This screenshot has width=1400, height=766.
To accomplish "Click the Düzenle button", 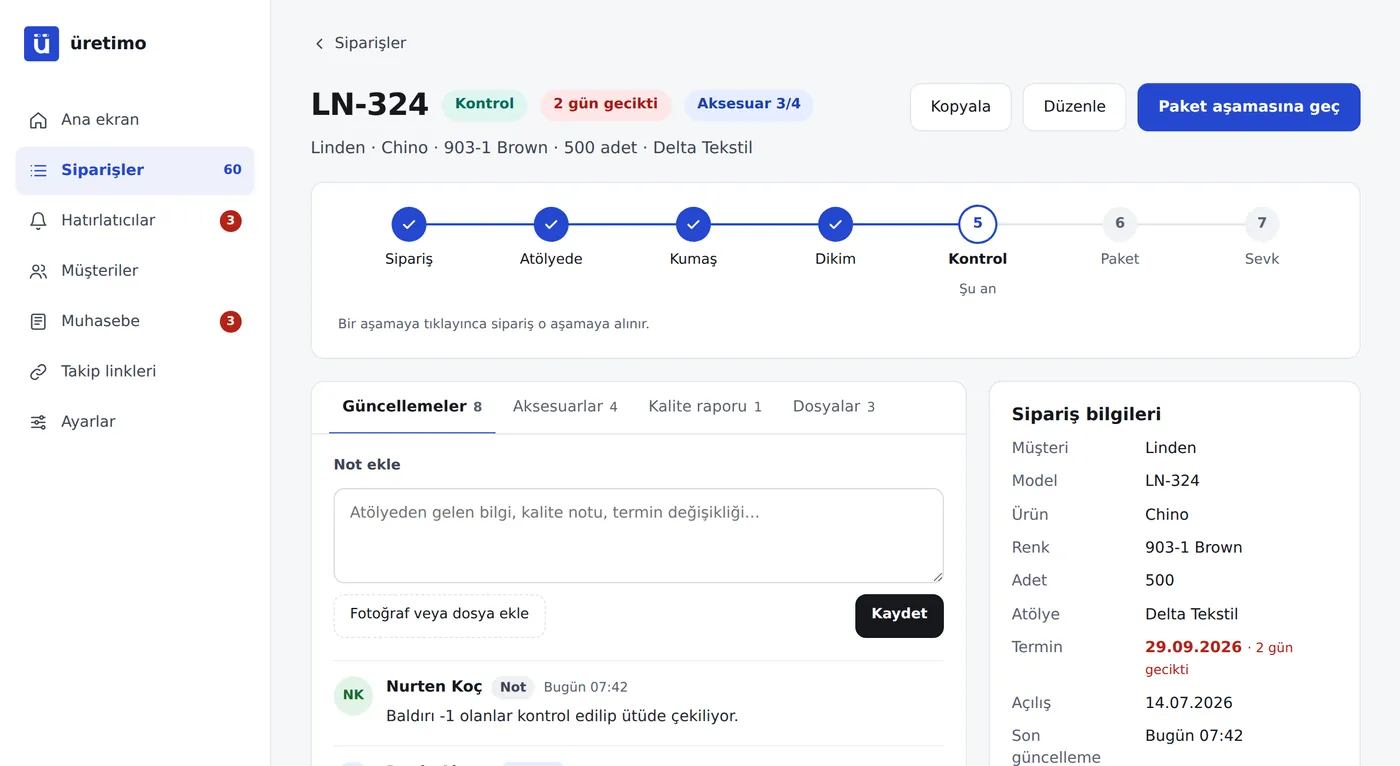I will tap(1074, 107).
